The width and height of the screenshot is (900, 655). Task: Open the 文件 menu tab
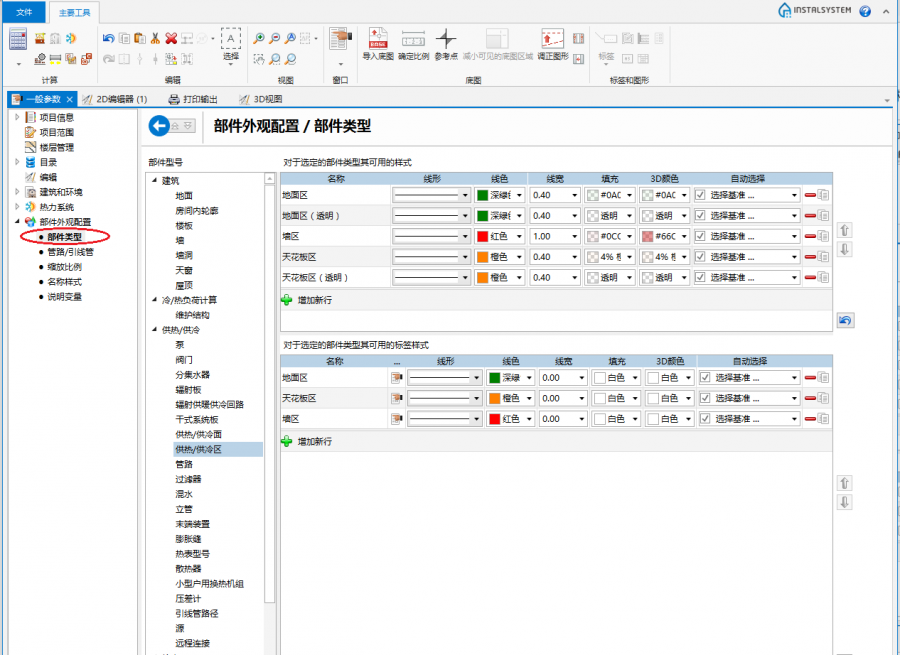tap(24, 12)
